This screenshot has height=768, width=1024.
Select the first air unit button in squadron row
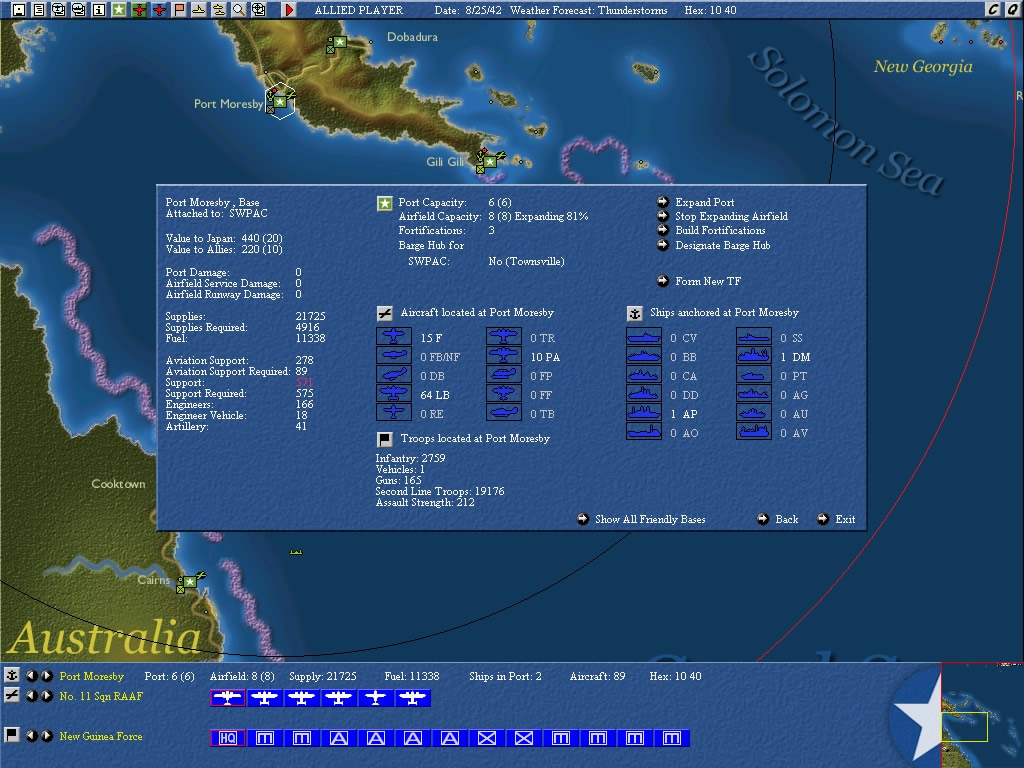pyautogui.click(x=228, y=698)
